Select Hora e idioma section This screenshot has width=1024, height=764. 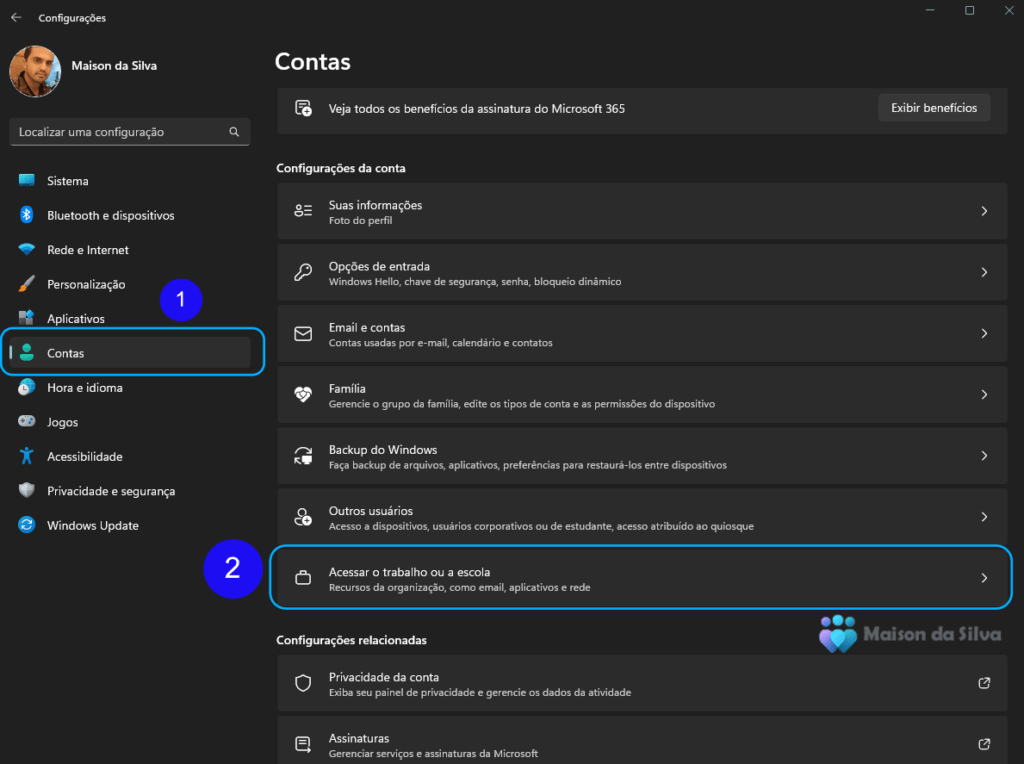85,388
